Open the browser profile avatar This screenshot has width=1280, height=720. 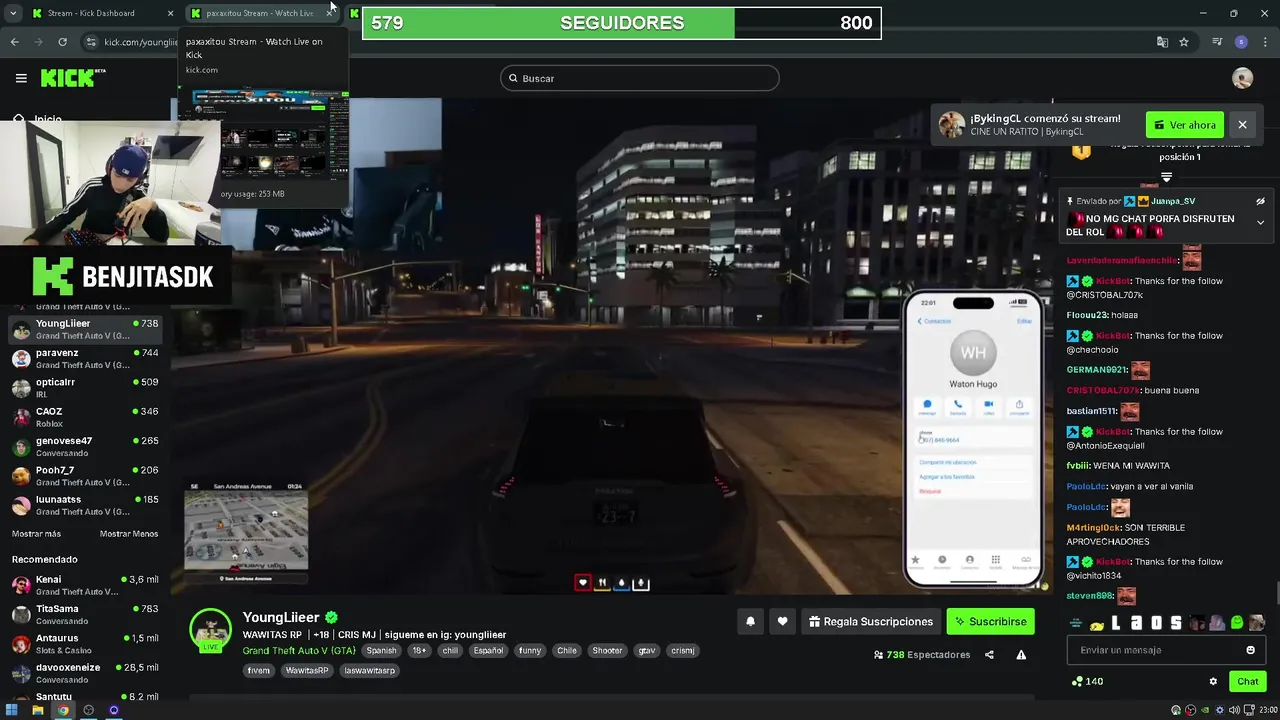(x=1241, y=42)
